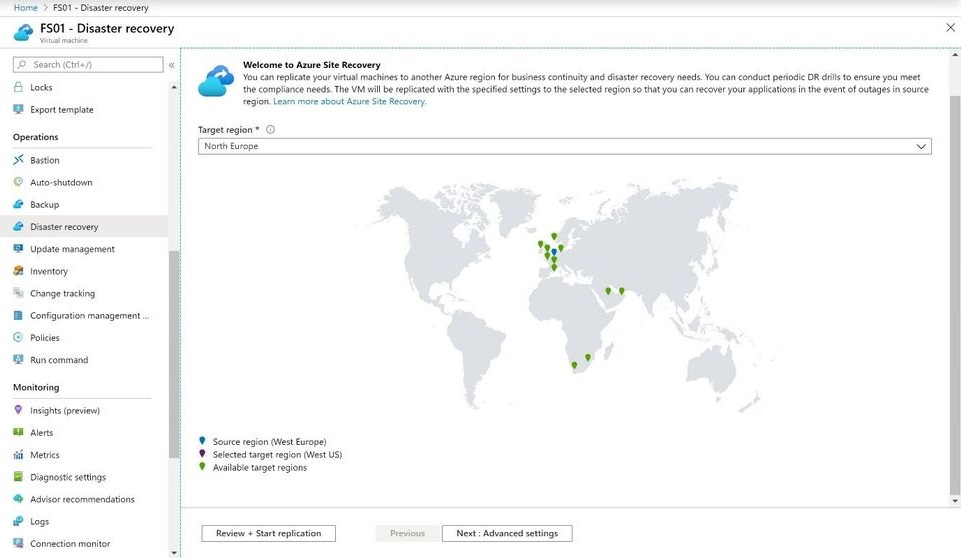The image size is (961, 558).
Task: Click the Inventory box icon
Action: tap(18, 270)
